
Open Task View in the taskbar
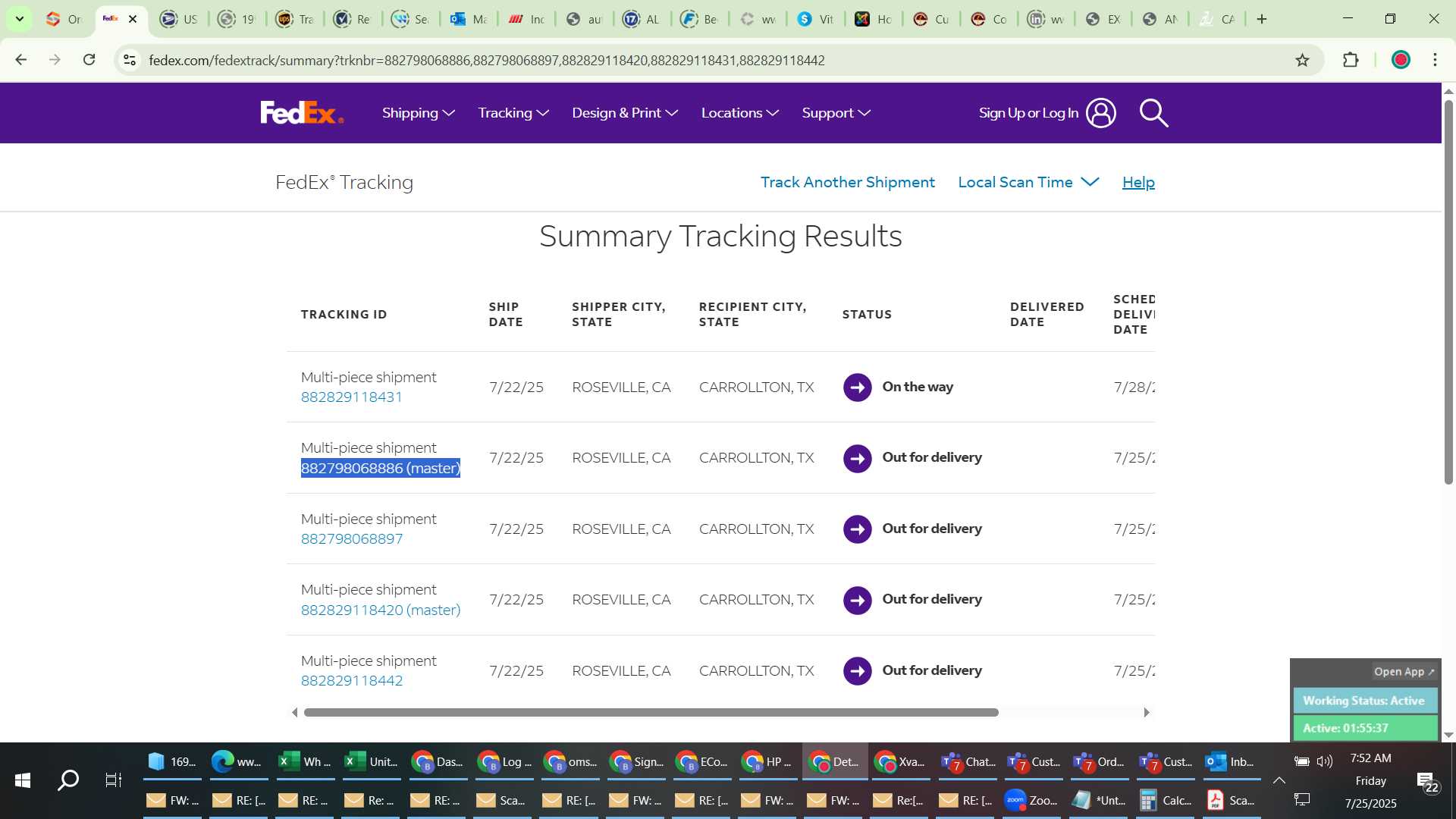pos(114,780)
